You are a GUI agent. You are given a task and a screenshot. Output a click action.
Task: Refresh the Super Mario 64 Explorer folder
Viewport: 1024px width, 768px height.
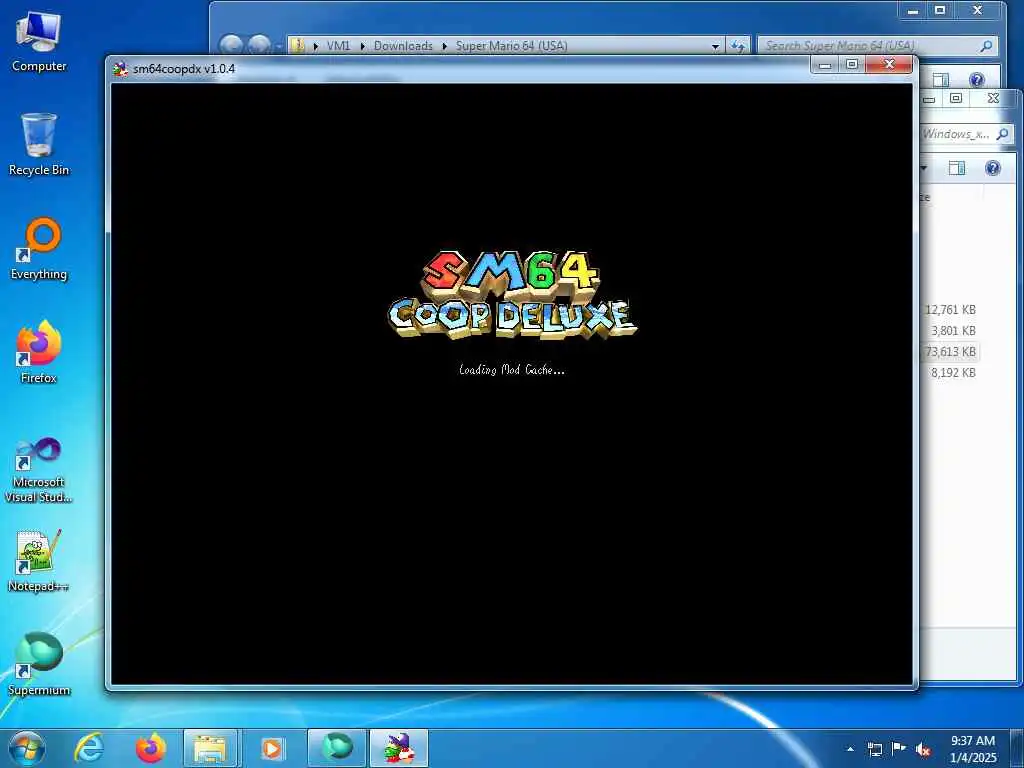click(738, 46)
